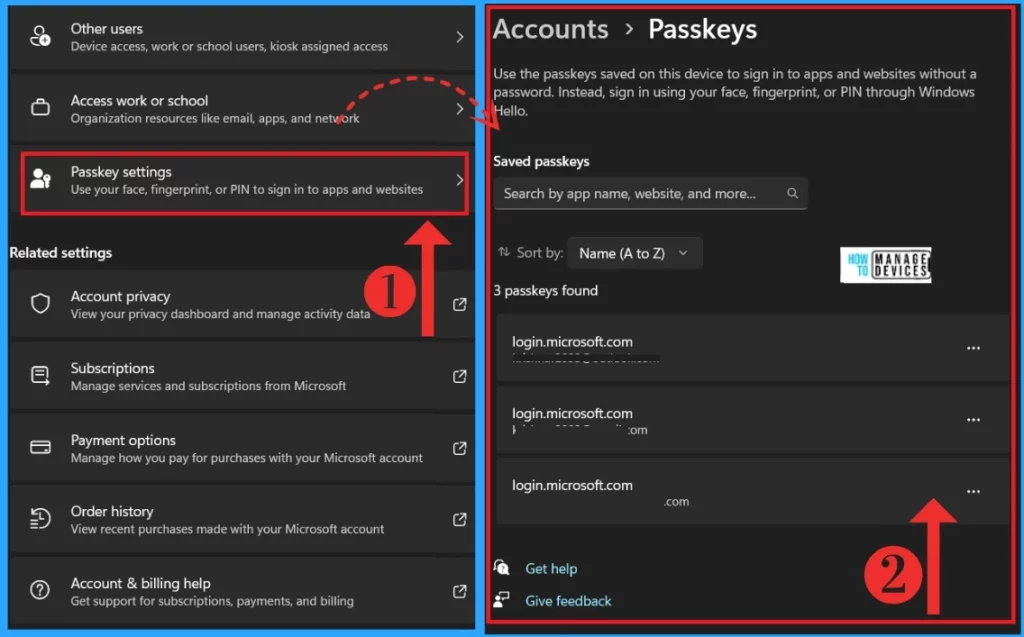Viewport: 1024px width, 637px height.
Task: Click the shield icon for Account privacy
Action: (x=40, y=303)
